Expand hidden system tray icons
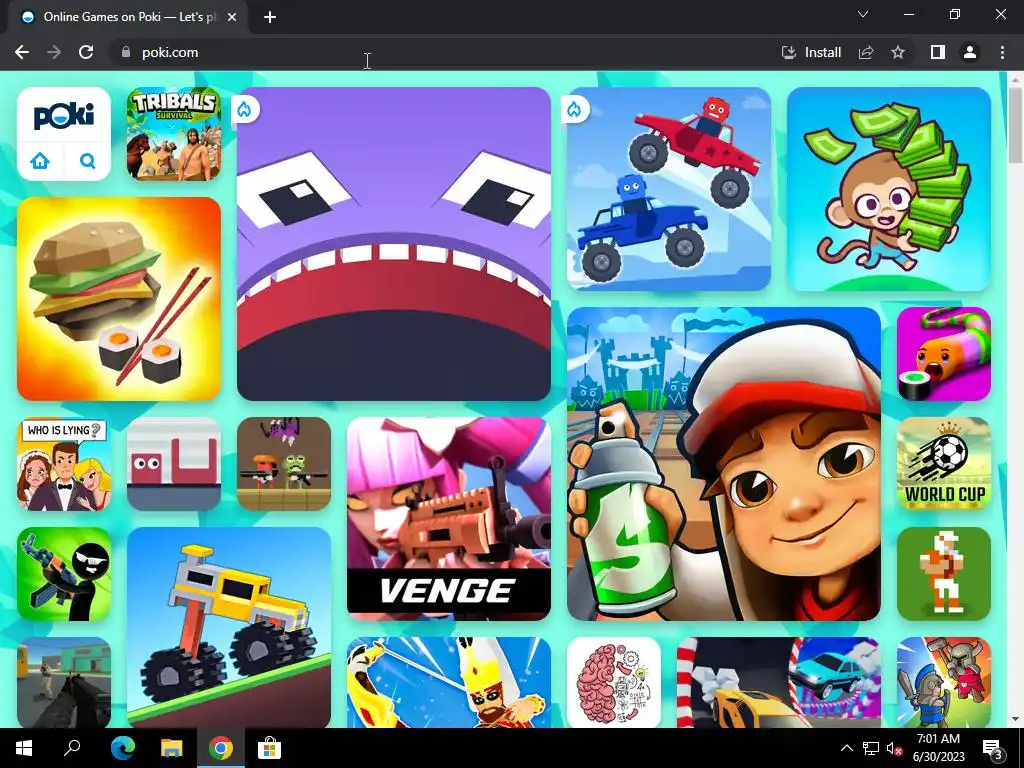The image size is (1024, 768). [846, 748]
